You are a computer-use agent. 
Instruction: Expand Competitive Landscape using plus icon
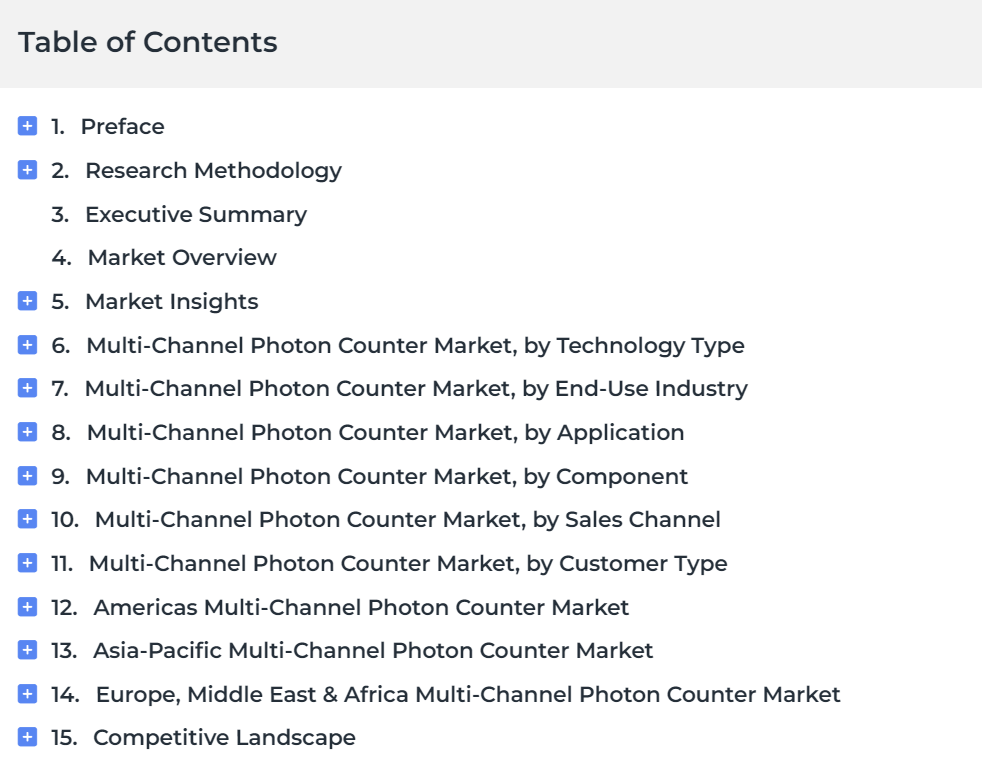pos(28,737)
